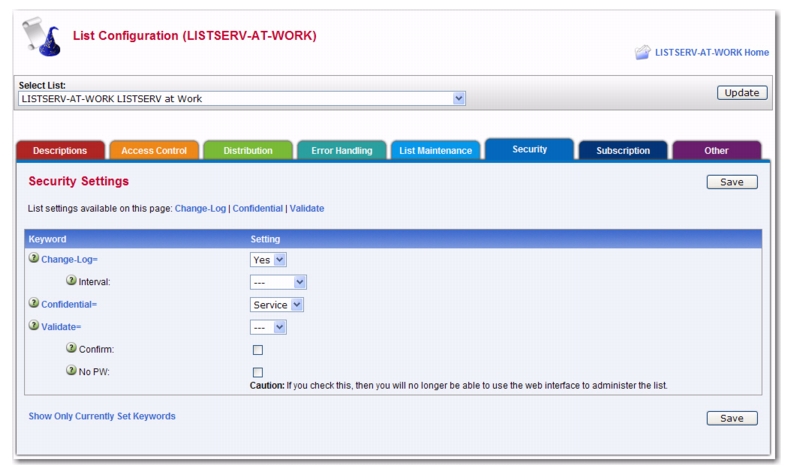Screen dimensions: 788x475
Task: Click the Security tab
Action: 530,149
